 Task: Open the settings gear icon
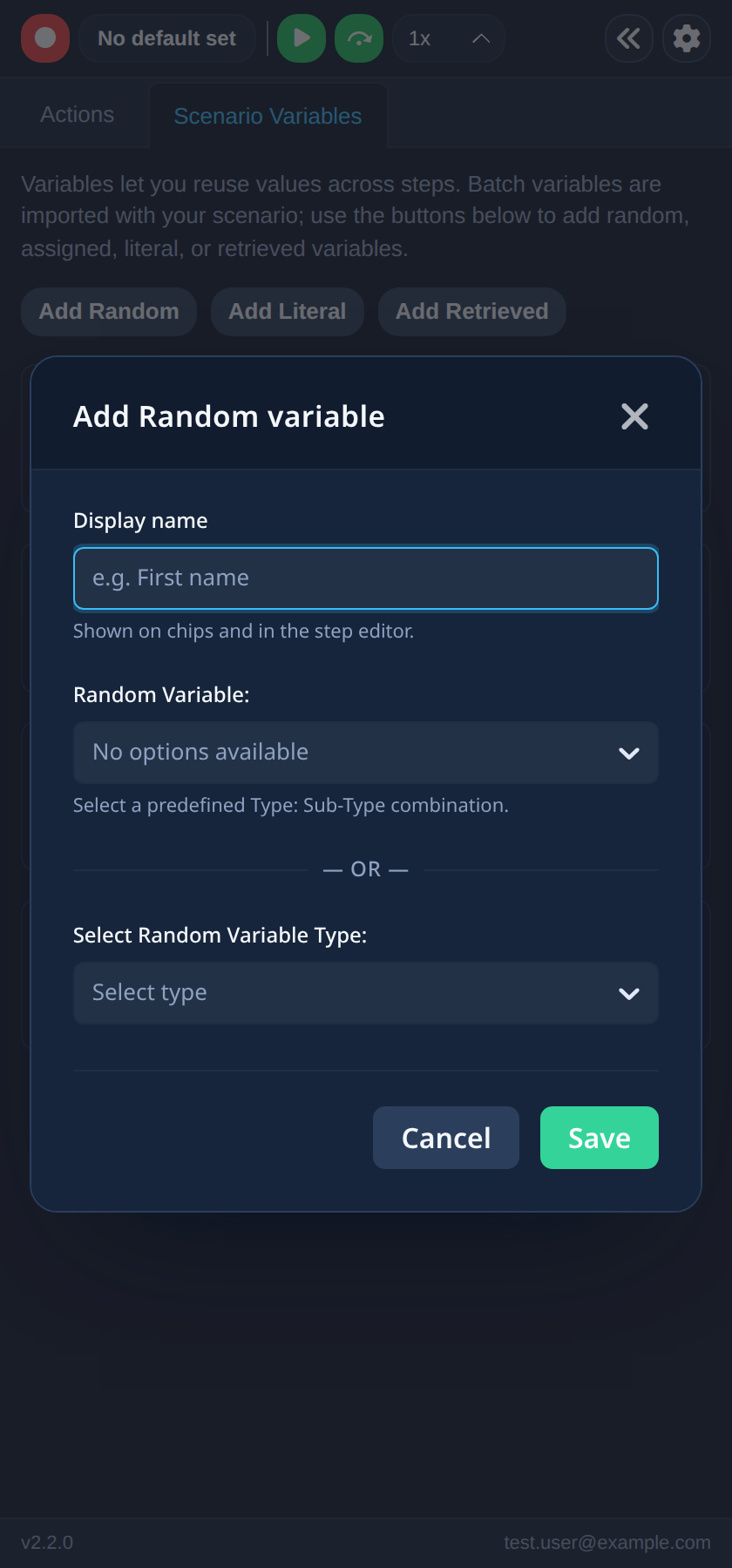687,38
